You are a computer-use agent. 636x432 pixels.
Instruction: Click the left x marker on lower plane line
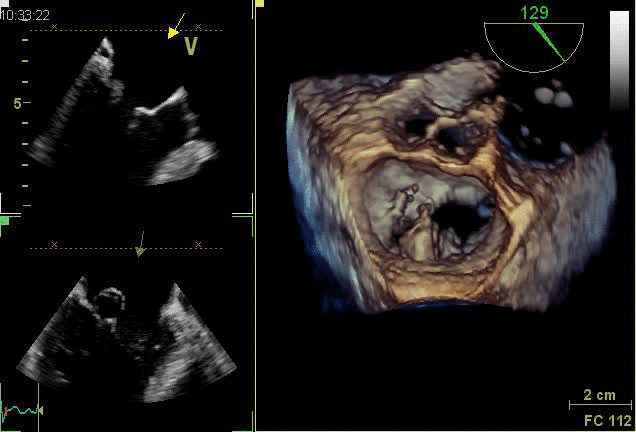[x=54, y=245]
